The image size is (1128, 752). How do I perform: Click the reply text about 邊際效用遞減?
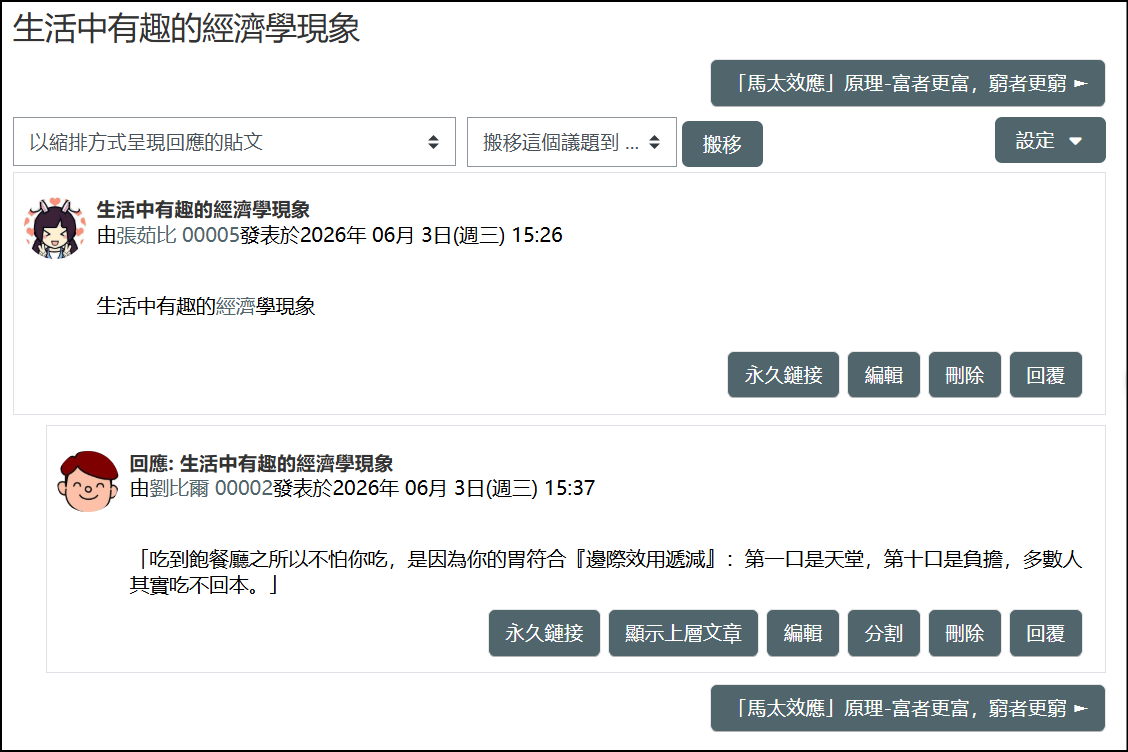pyautogui.click(x=606, y=572)
